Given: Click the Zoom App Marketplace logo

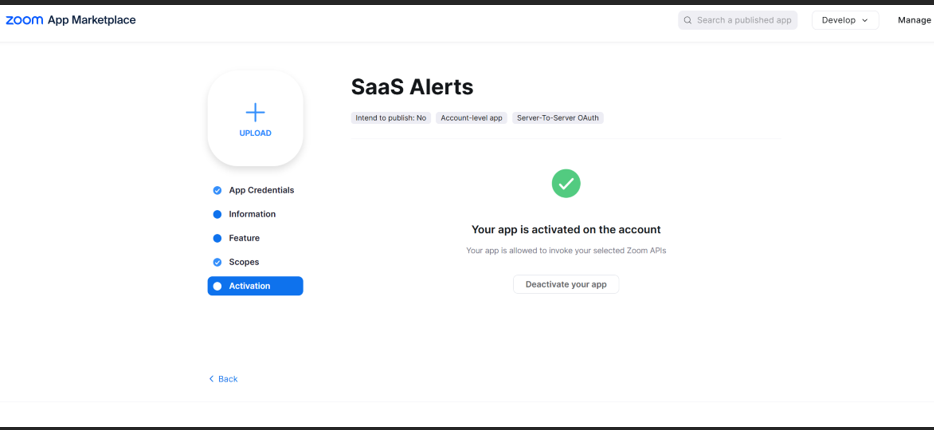Looking at the screenshot, I should (x=70, y=20).
